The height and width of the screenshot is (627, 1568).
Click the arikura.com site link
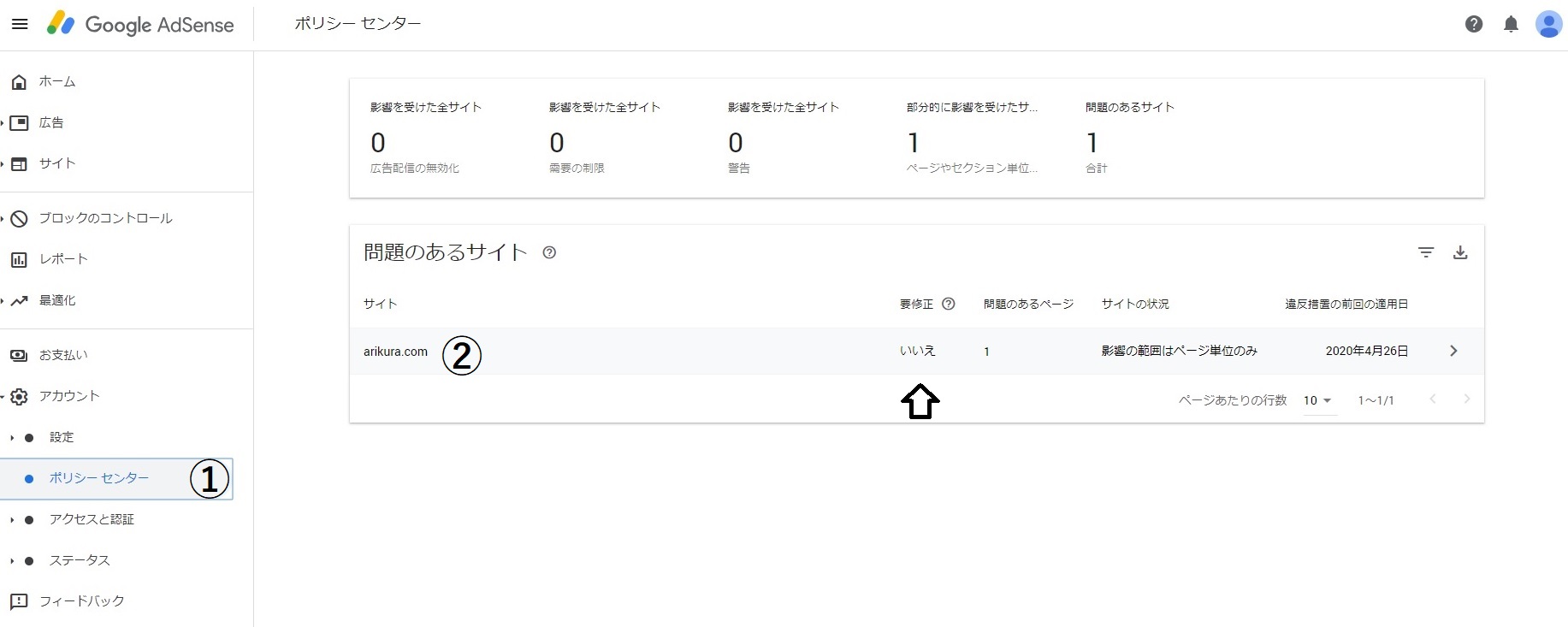(x=395, y=352)
